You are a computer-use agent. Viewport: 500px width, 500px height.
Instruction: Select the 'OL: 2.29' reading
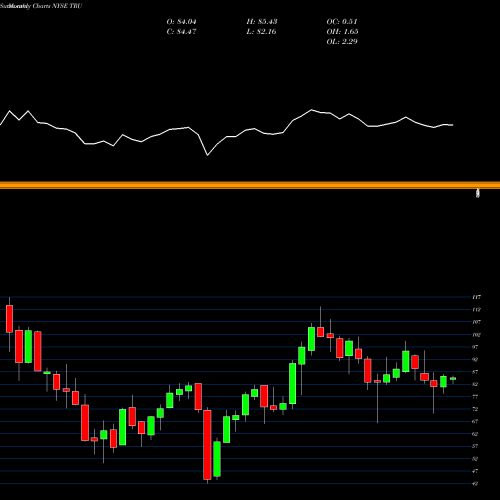tap(342, 42)
